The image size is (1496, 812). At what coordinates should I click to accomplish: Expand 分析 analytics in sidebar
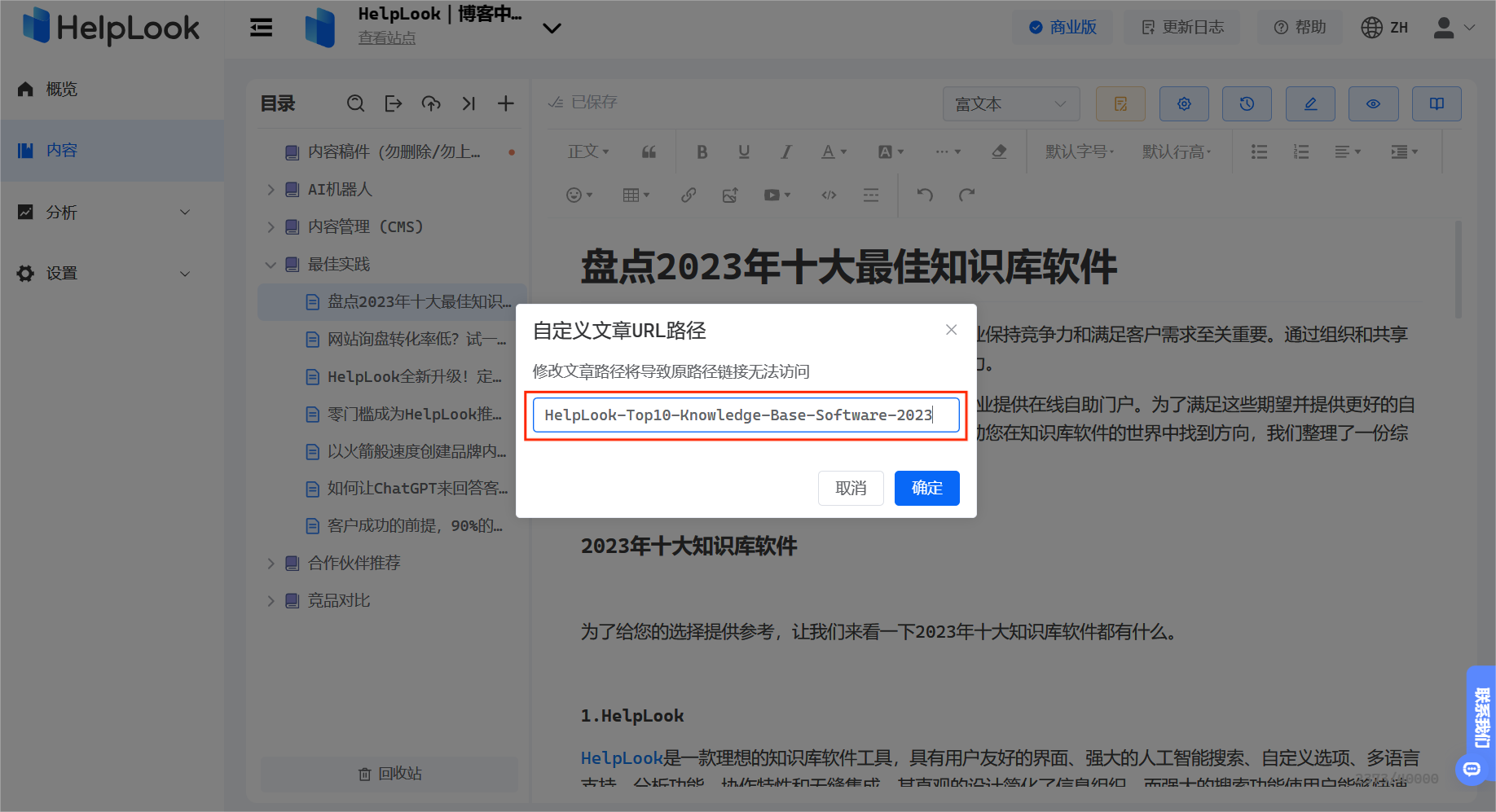[x=112, y=212]
